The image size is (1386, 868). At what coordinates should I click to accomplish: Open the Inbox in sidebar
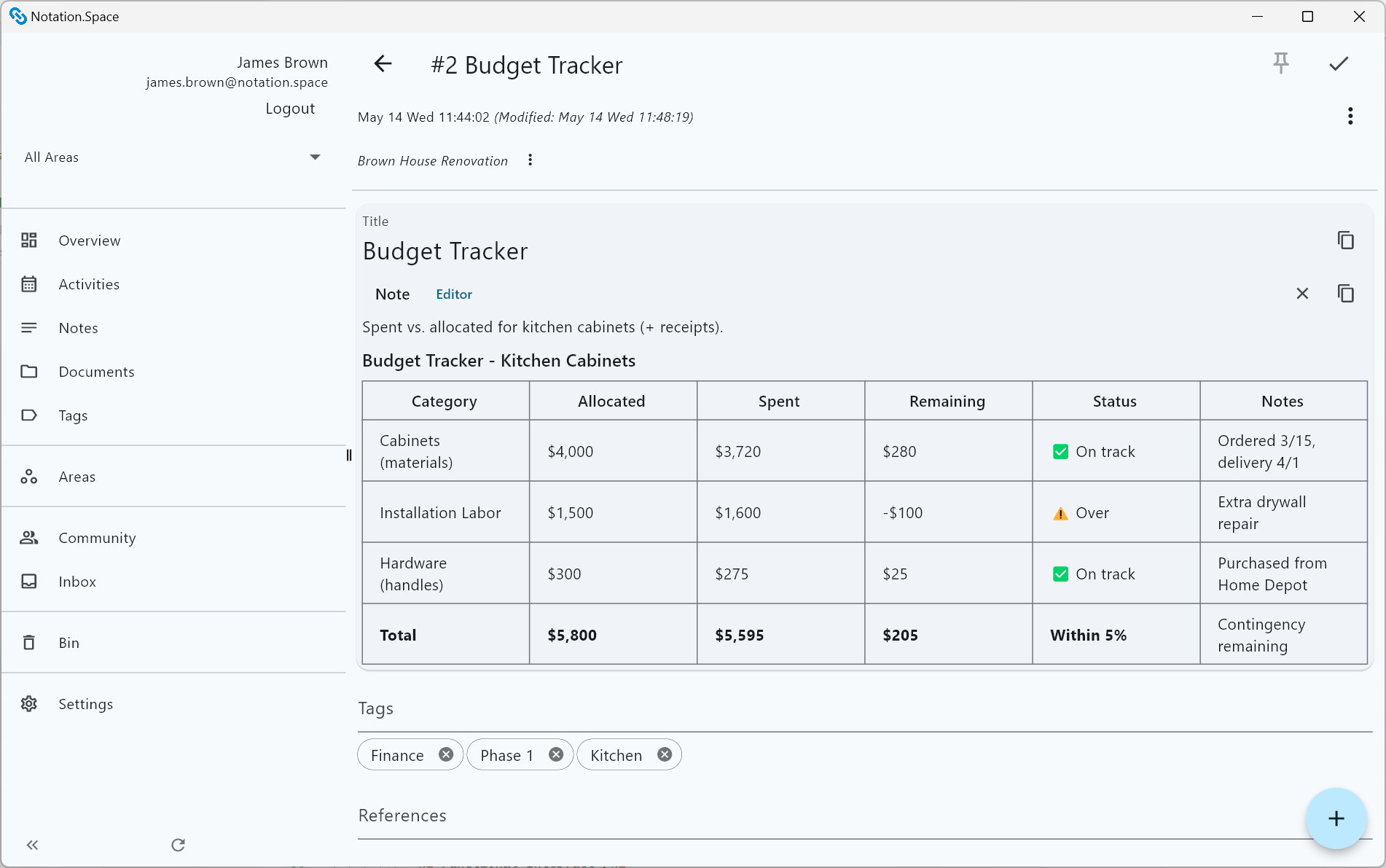[77, 582]
